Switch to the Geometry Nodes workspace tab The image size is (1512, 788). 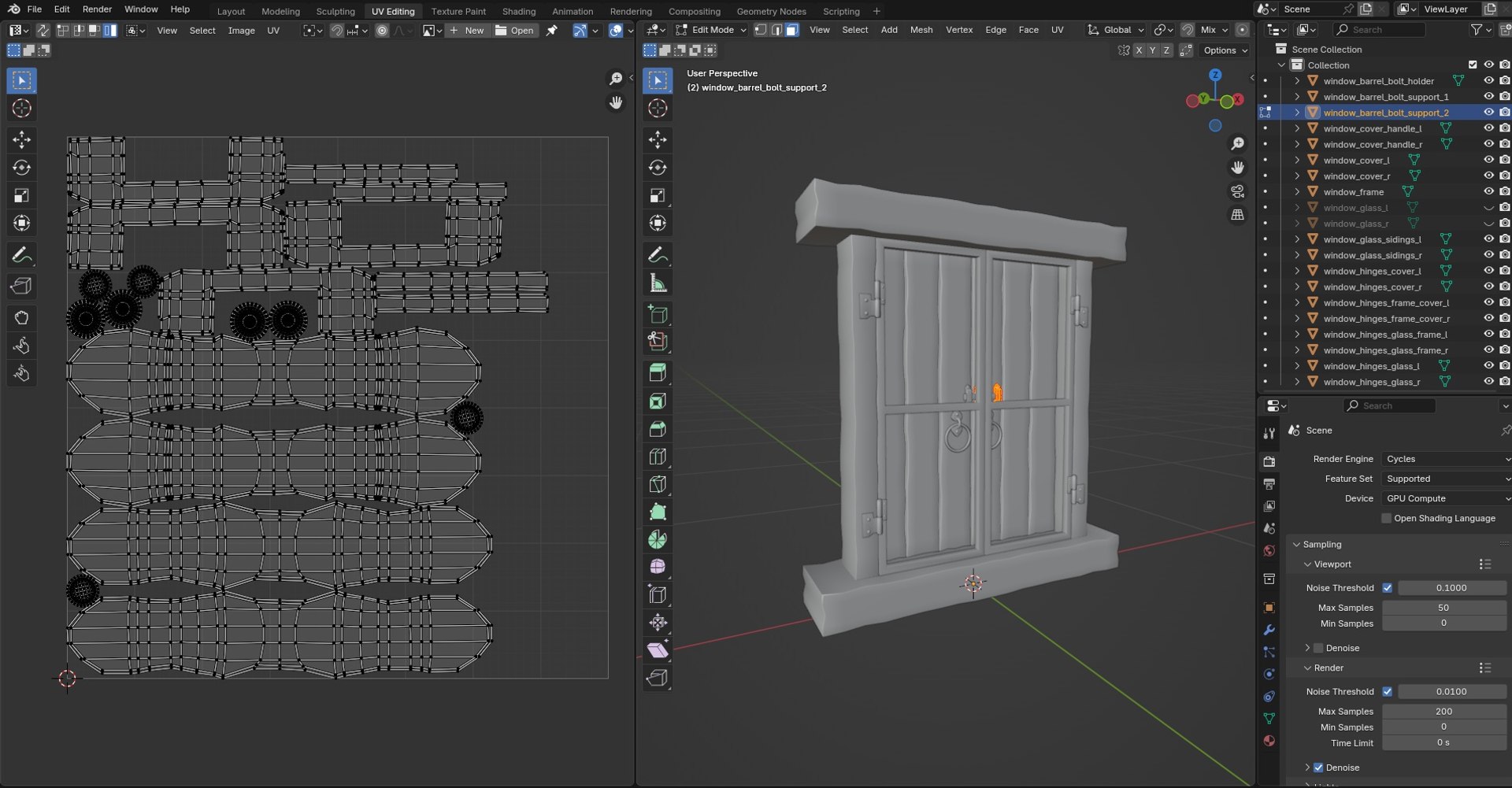point(771,11)
